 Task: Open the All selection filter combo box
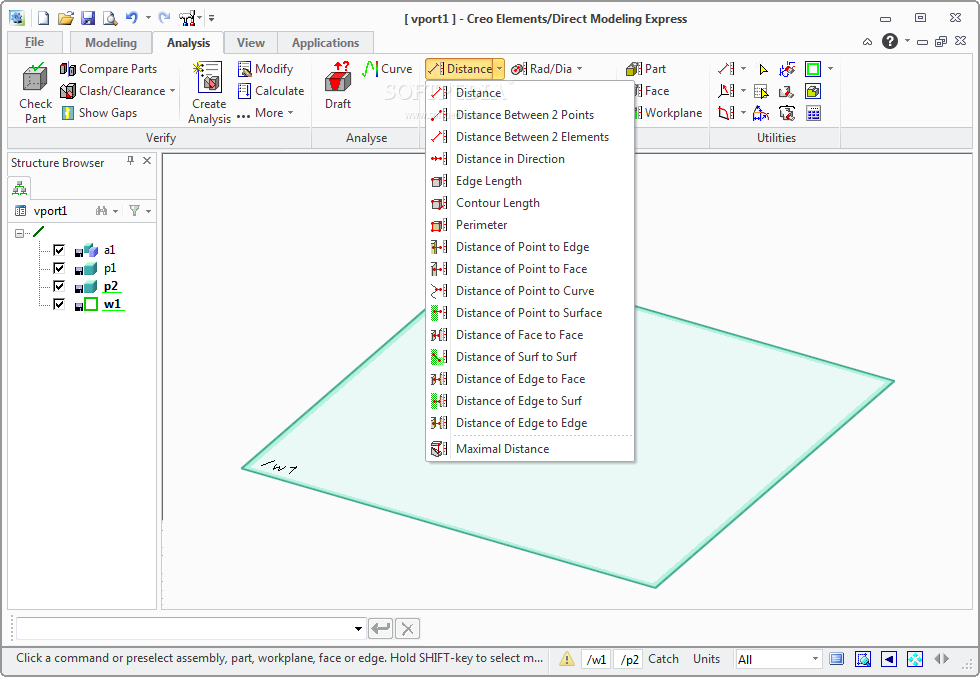coord(778,659)
